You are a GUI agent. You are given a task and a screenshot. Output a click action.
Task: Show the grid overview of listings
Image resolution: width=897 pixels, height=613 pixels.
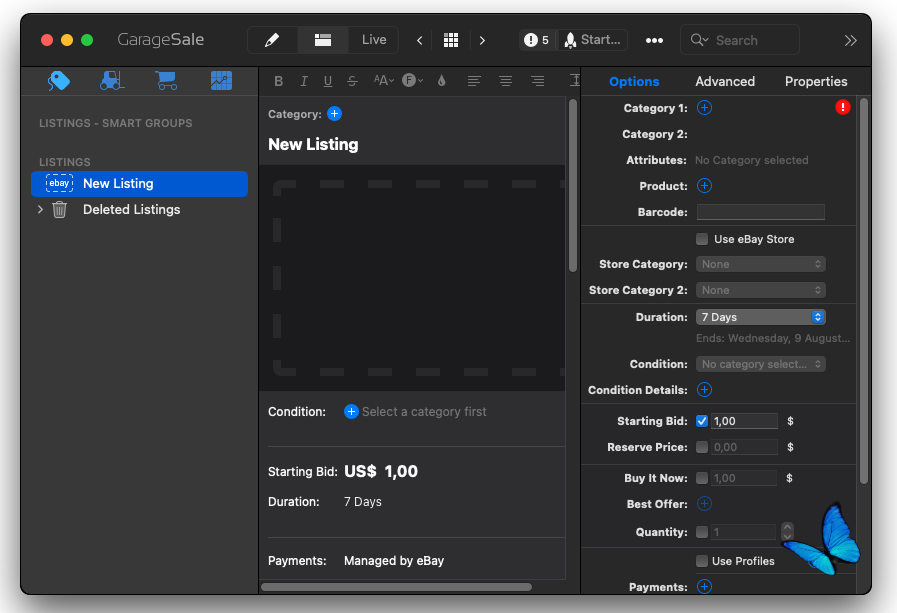click(x=451, y=40)
